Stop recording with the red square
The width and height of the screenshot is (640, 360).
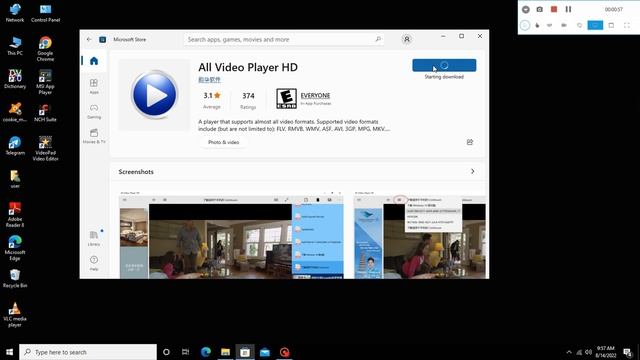[x=554, y=9]
